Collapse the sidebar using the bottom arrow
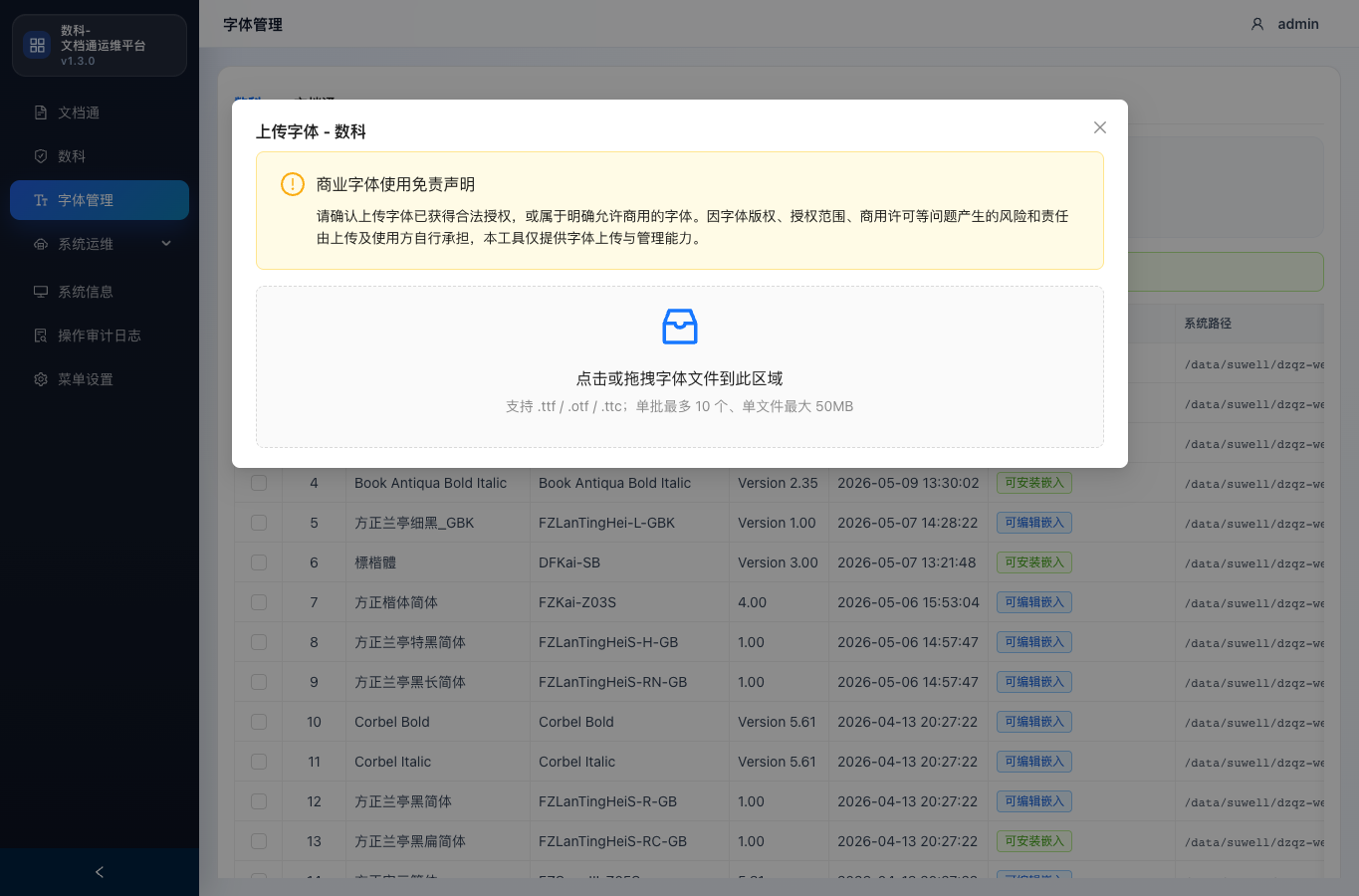 coord(100,872)
